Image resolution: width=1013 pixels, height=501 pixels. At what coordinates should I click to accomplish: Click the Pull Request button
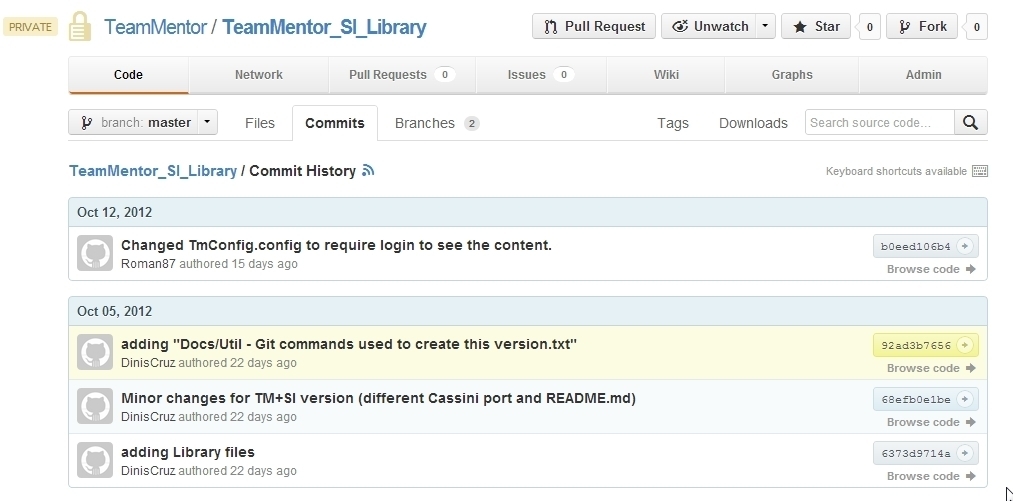tap(593, 27)
